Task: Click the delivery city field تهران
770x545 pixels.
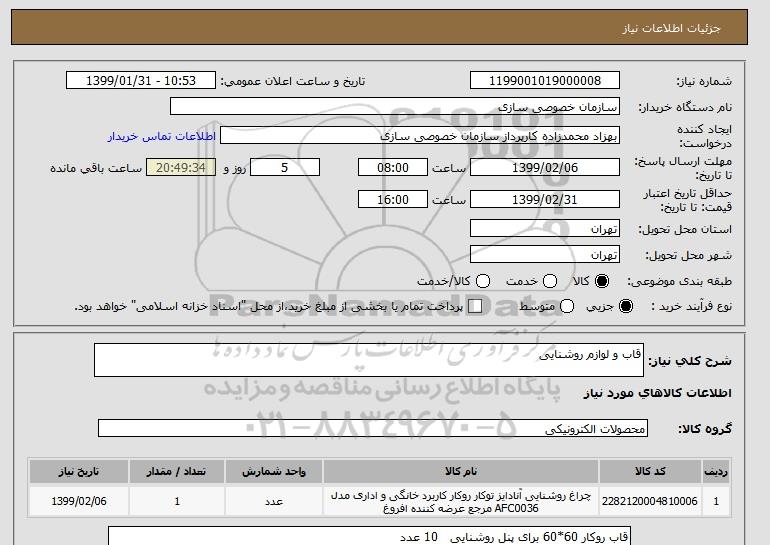Action: (x=545, y=254)
